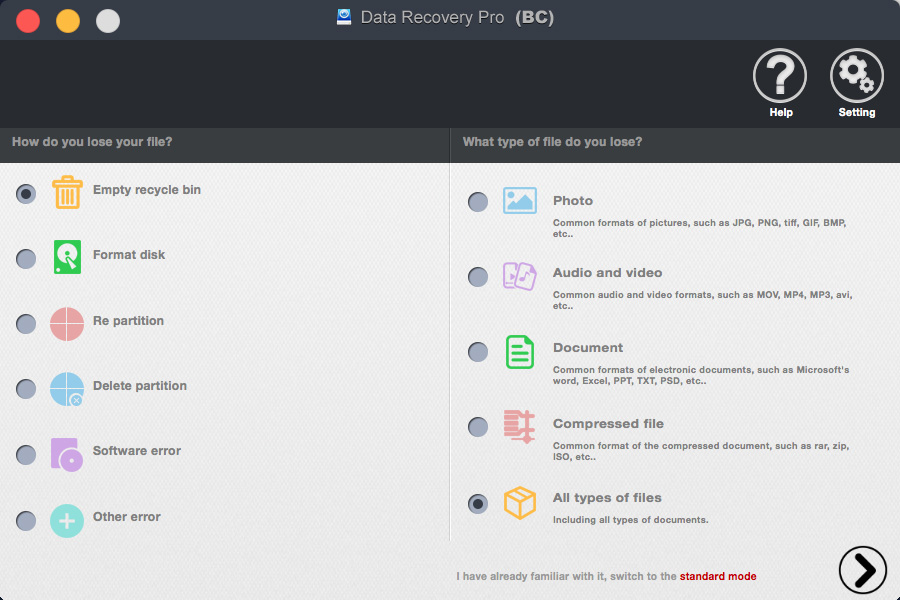Open Setting gear in the toolbar

tap(857, 77)
